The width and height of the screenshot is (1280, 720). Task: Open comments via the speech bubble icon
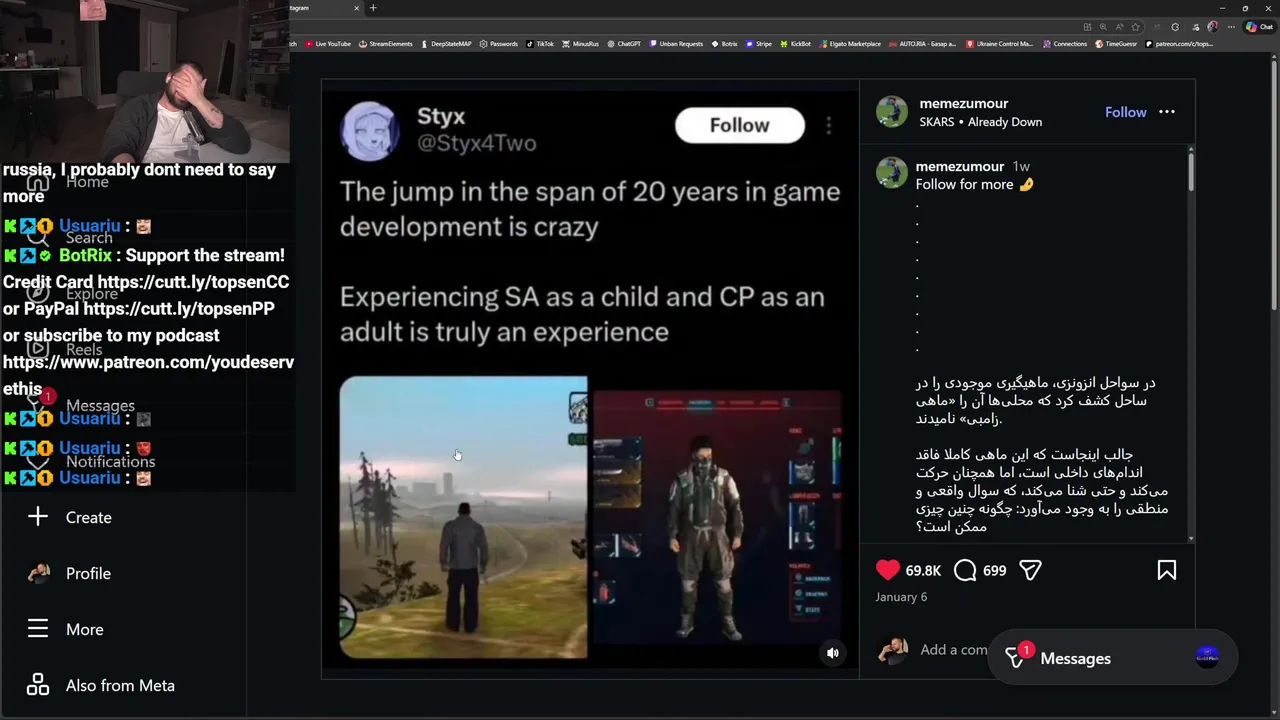coord(965,570)
